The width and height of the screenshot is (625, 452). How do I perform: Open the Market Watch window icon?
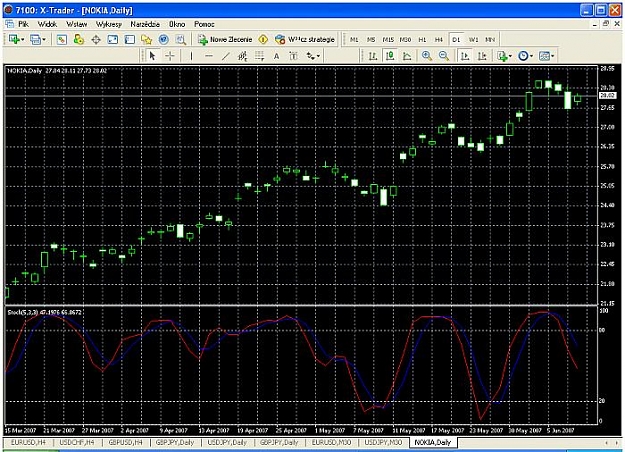pos(61,39)
